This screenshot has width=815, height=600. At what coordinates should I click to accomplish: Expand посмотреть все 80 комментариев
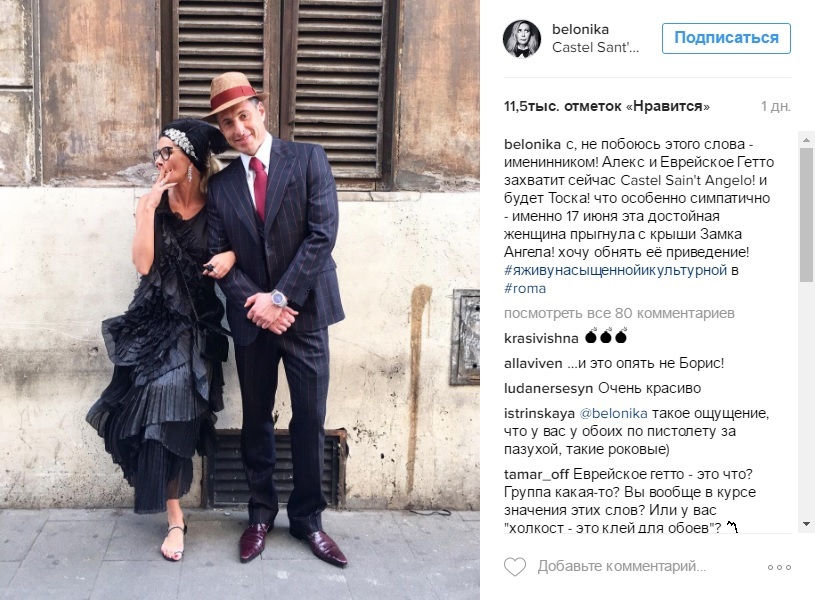(619, 313)
